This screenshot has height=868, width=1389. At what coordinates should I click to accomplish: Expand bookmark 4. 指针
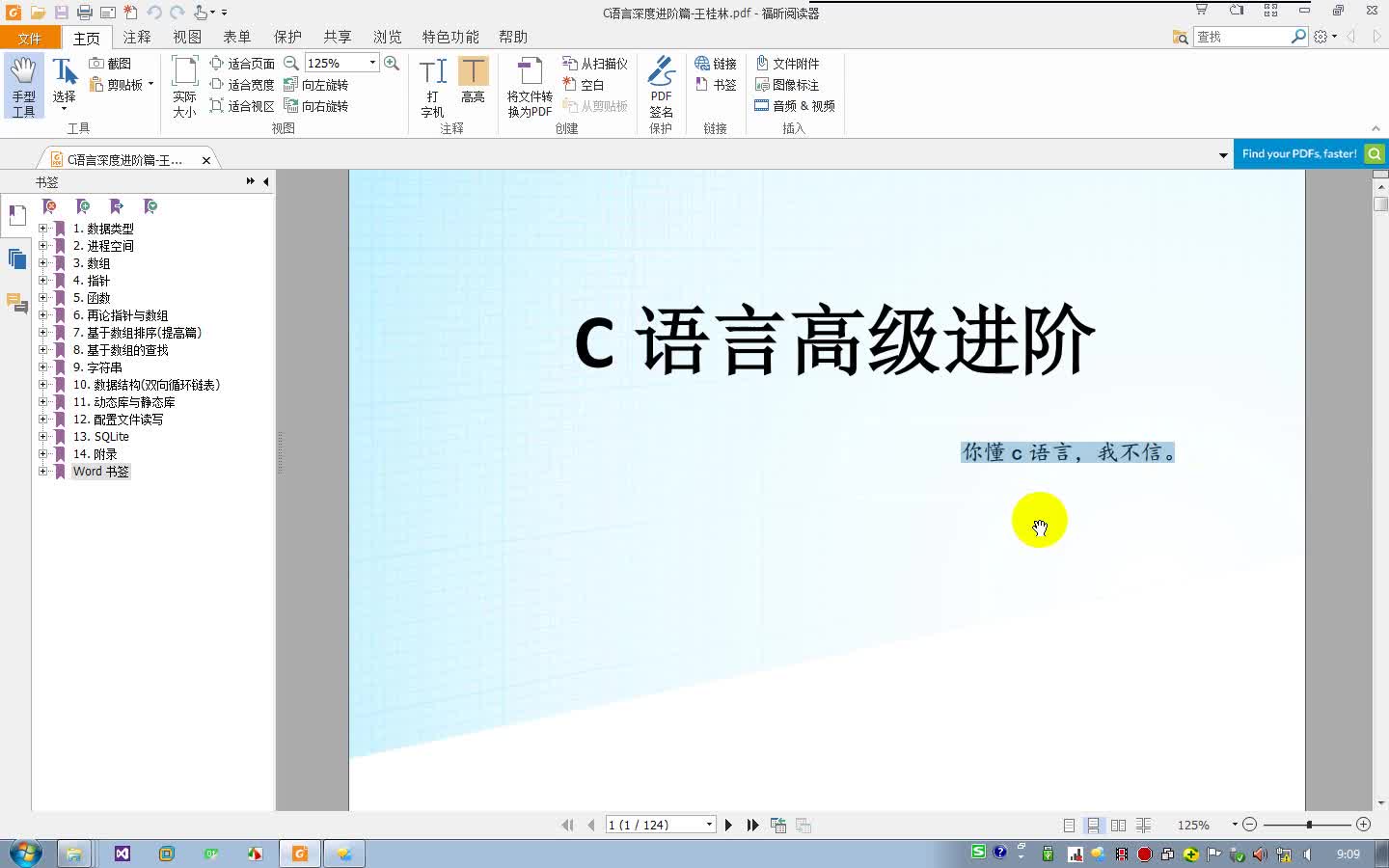click(x=42, y=281)
